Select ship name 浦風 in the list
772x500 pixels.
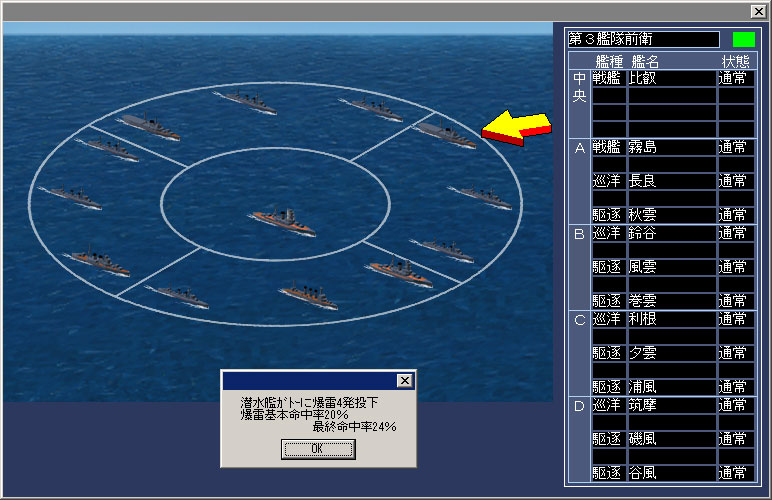pyautogui.click(x=672, y=387)
